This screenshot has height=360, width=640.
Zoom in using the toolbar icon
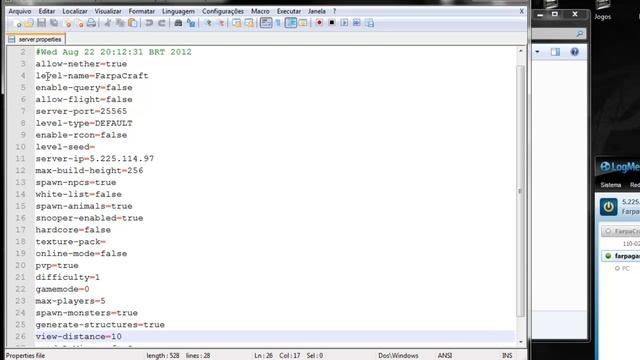tap(208, 23)
